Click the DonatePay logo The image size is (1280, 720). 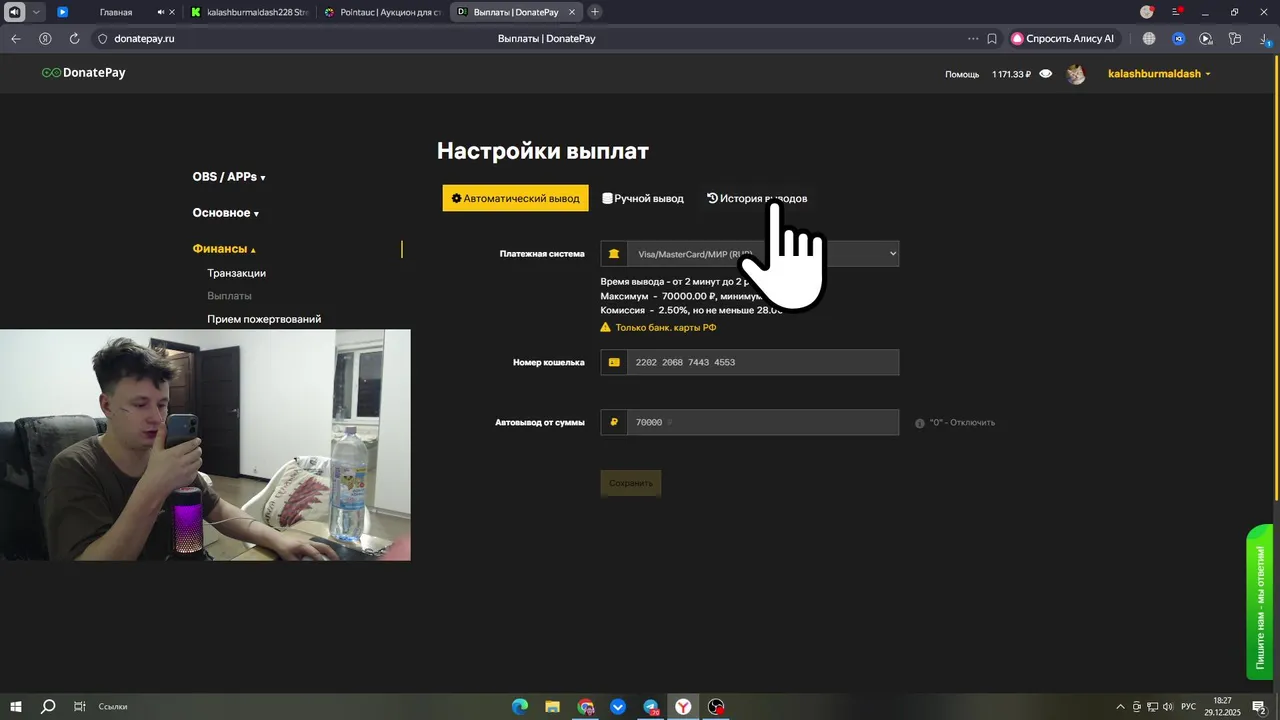pyautogui.click(x=83, y=73)
